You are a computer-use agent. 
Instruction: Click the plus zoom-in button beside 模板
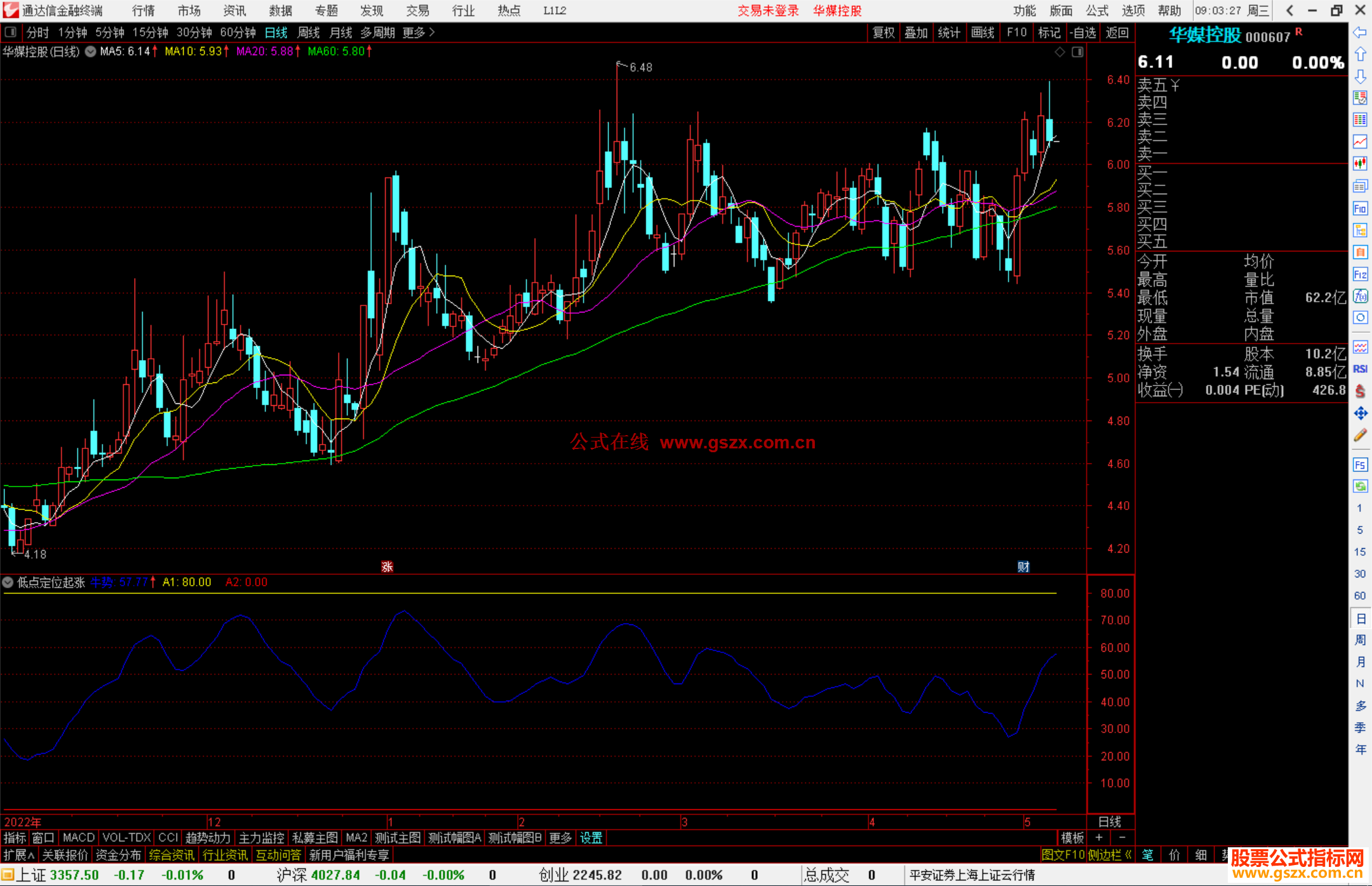tap(1099, 838)
